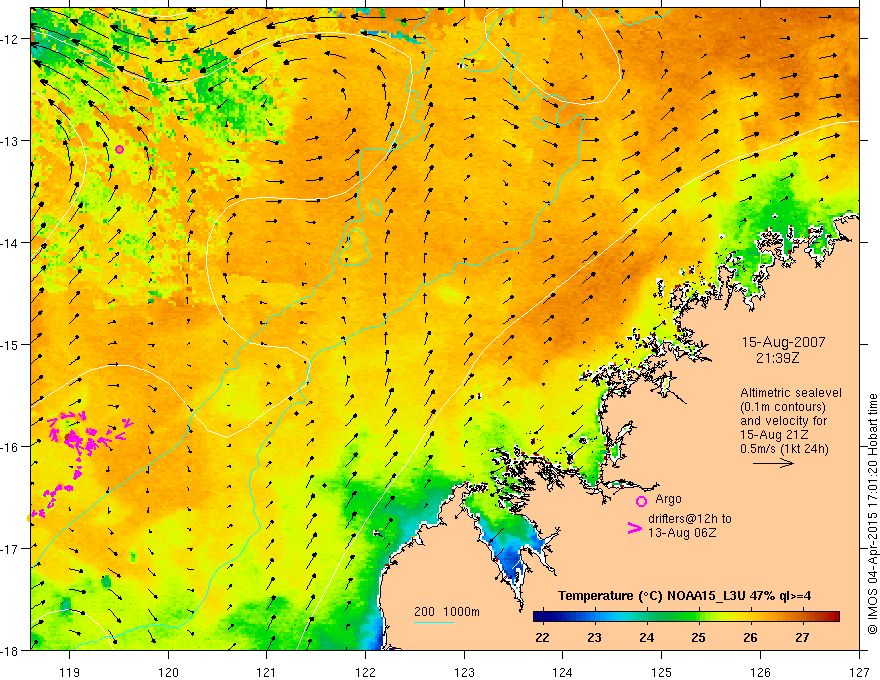
Task: Click the '200 1000m' depth contour label
Action: pos(447,612)
